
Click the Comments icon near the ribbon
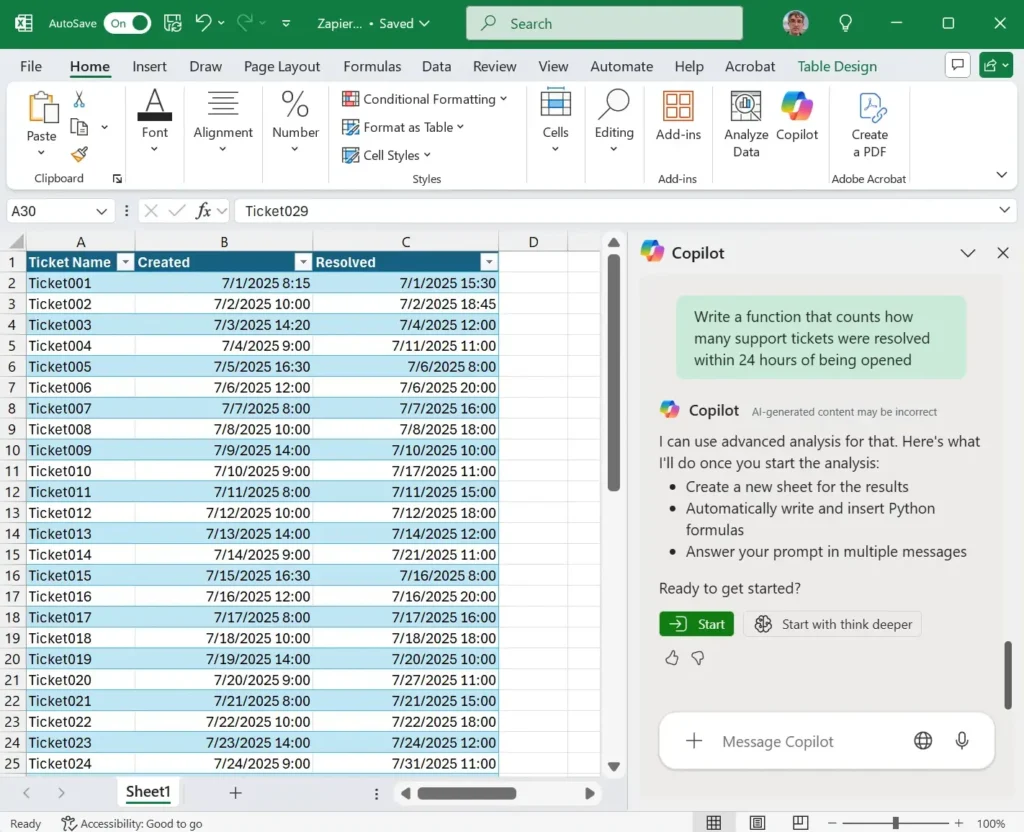point(957,64)
